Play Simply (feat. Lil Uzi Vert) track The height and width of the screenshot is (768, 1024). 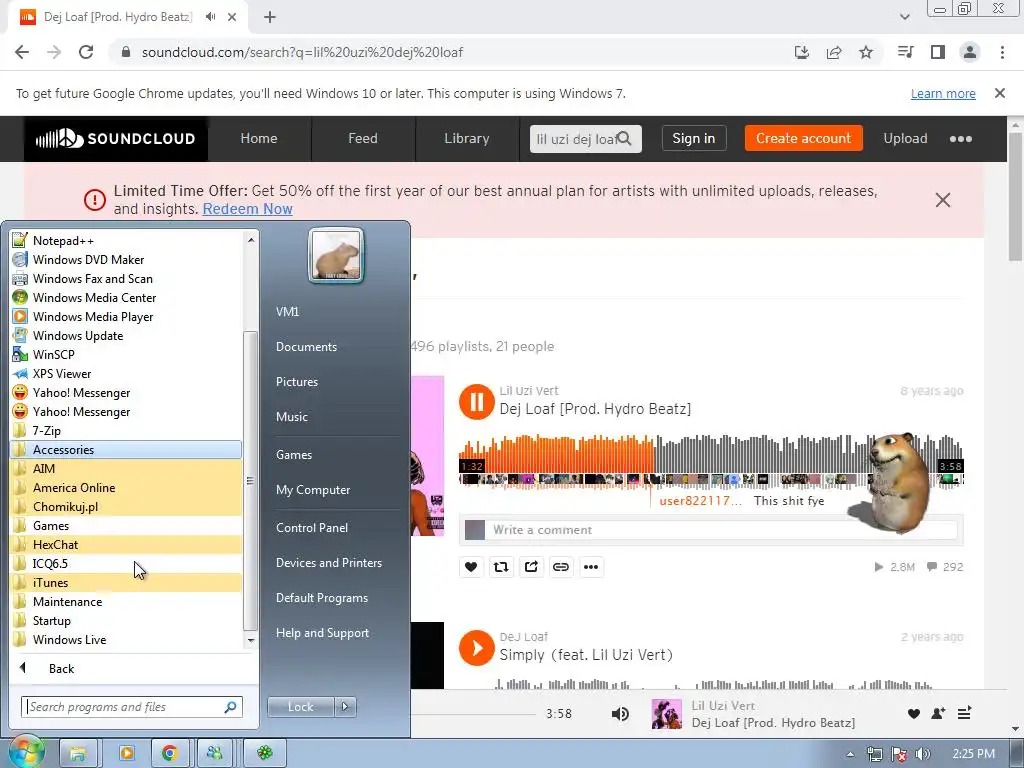coord(477,648)
